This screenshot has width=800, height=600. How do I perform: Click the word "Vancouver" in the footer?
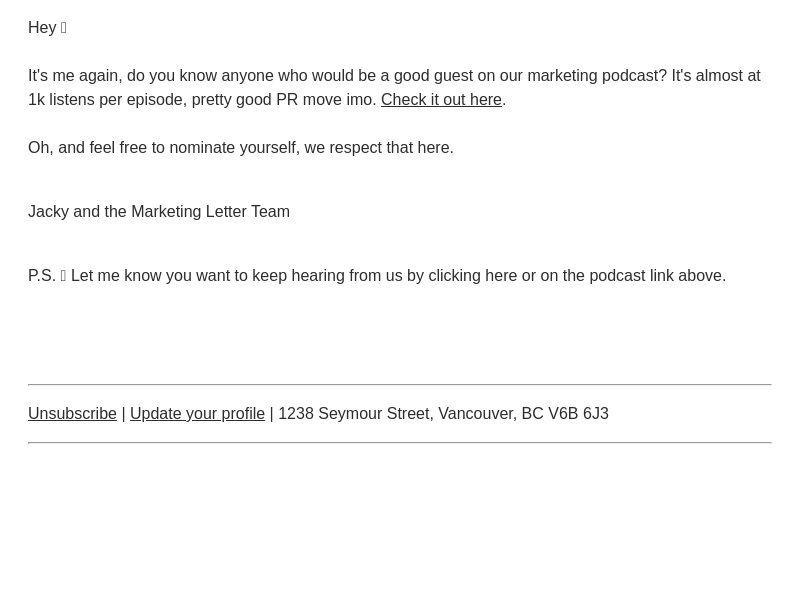click(x=478, y=413)
